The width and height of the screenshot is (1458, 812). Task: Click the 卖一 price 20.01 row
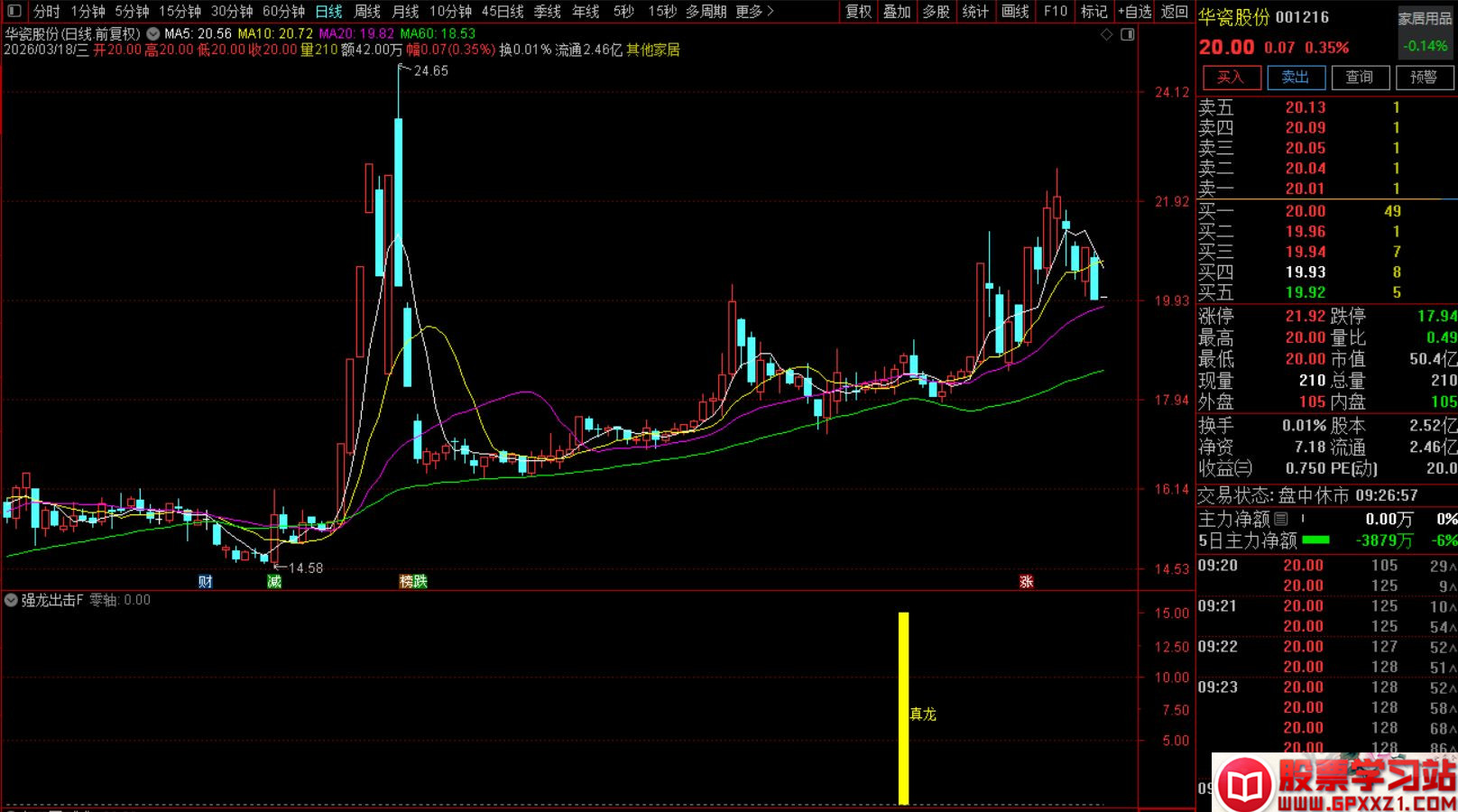coord(1326,189)
